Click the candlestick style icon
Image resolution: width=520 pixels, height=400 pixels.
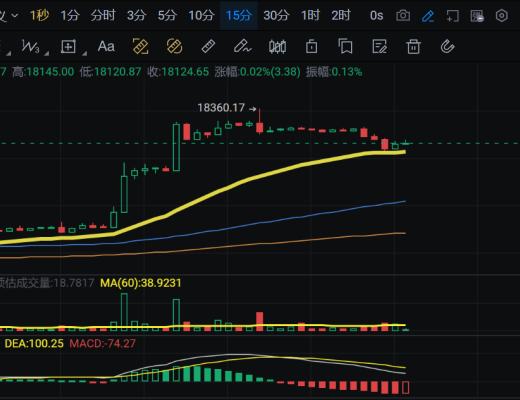coord(277,47)
